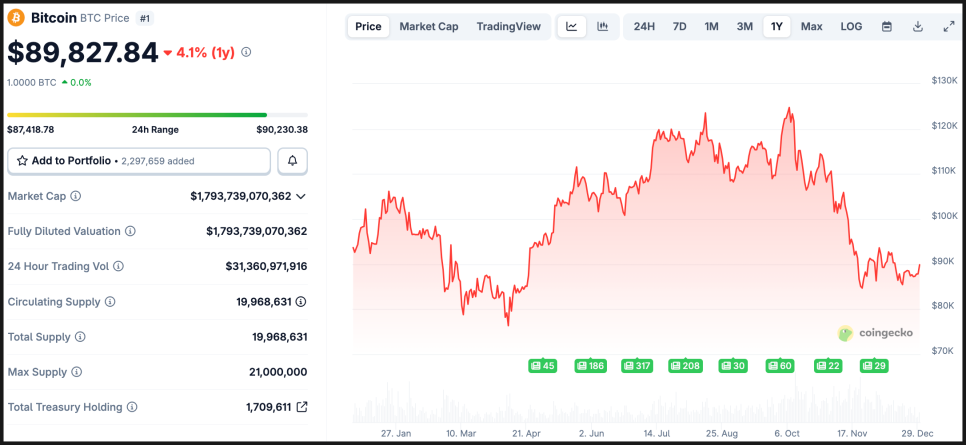Select the Max time range
966x445 pixels.
pos(811,27)
